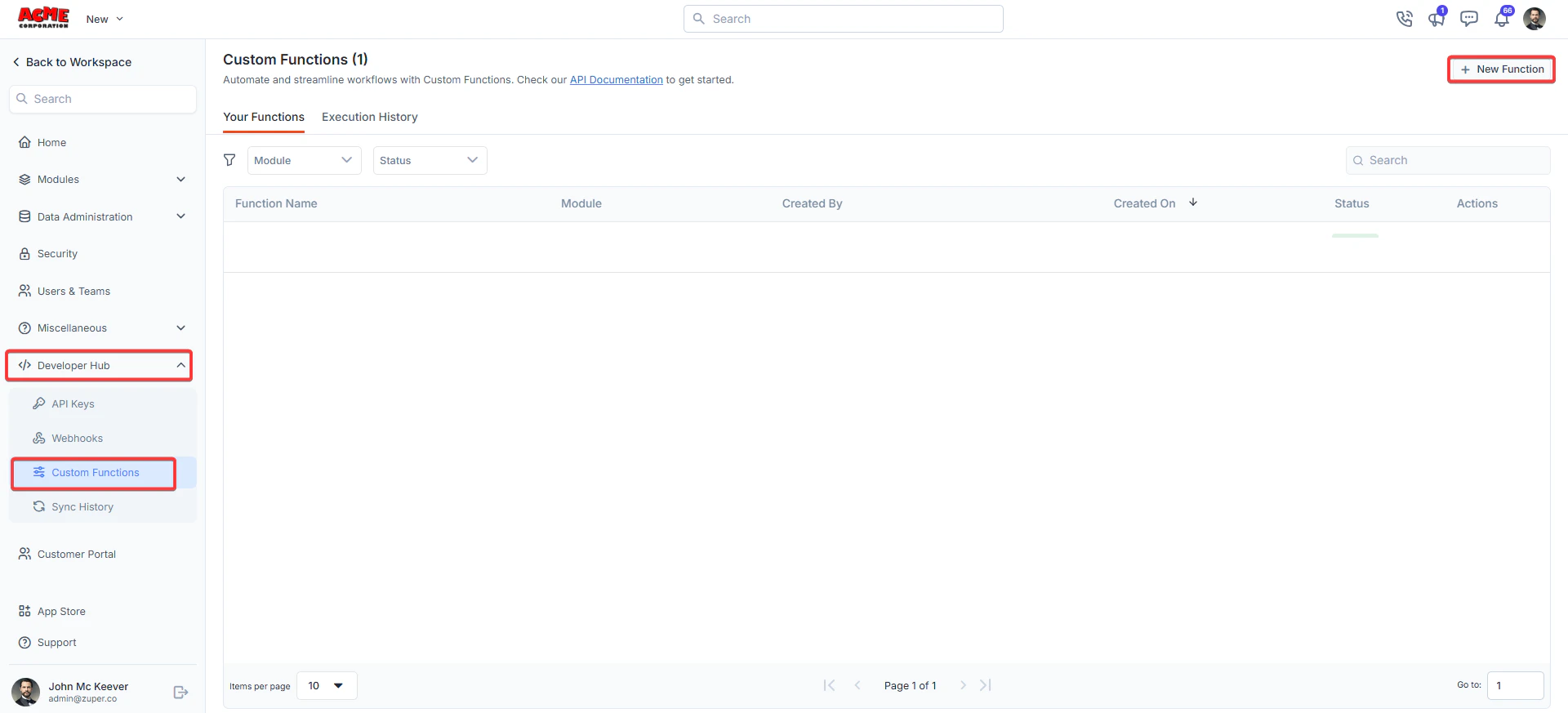Switch to Your Functions tab
The width and height of the screenshot is (1568, 713).
tap(264, 117)
